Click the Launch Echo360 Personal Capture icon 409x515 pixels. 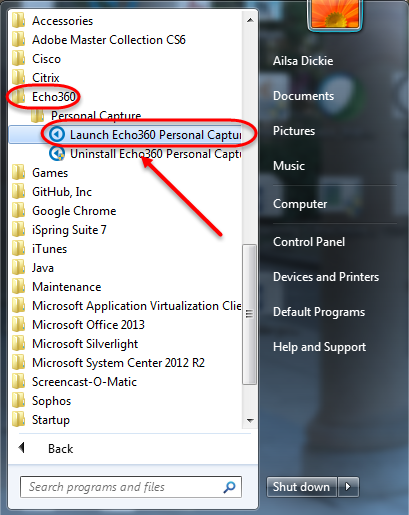[57, 135]
